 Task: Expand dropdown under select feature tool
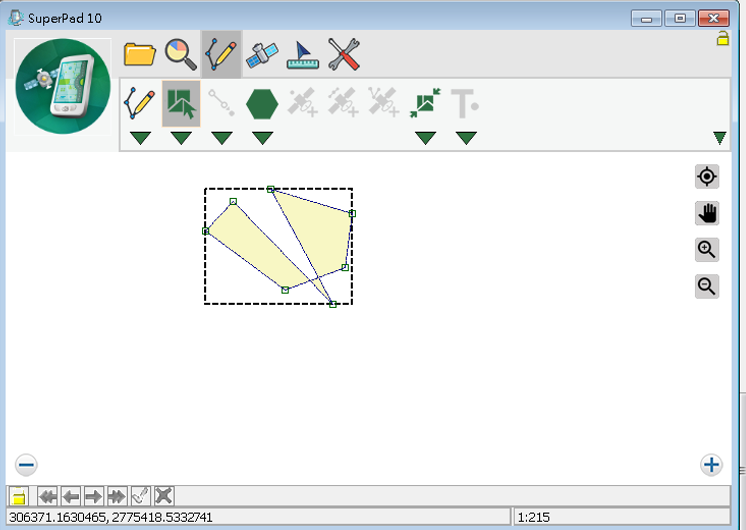click(181, 138)
